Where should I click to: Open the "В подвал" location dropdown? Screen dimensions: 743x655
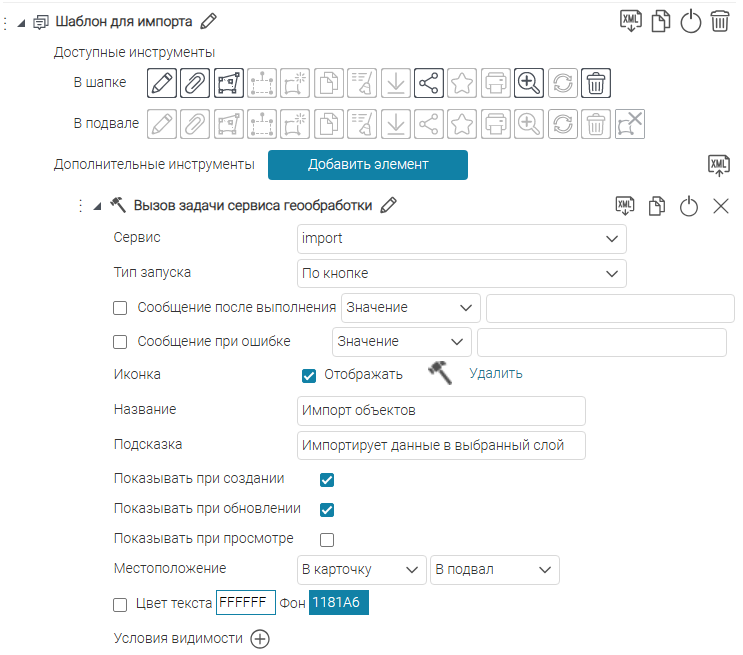coord(494,570)
